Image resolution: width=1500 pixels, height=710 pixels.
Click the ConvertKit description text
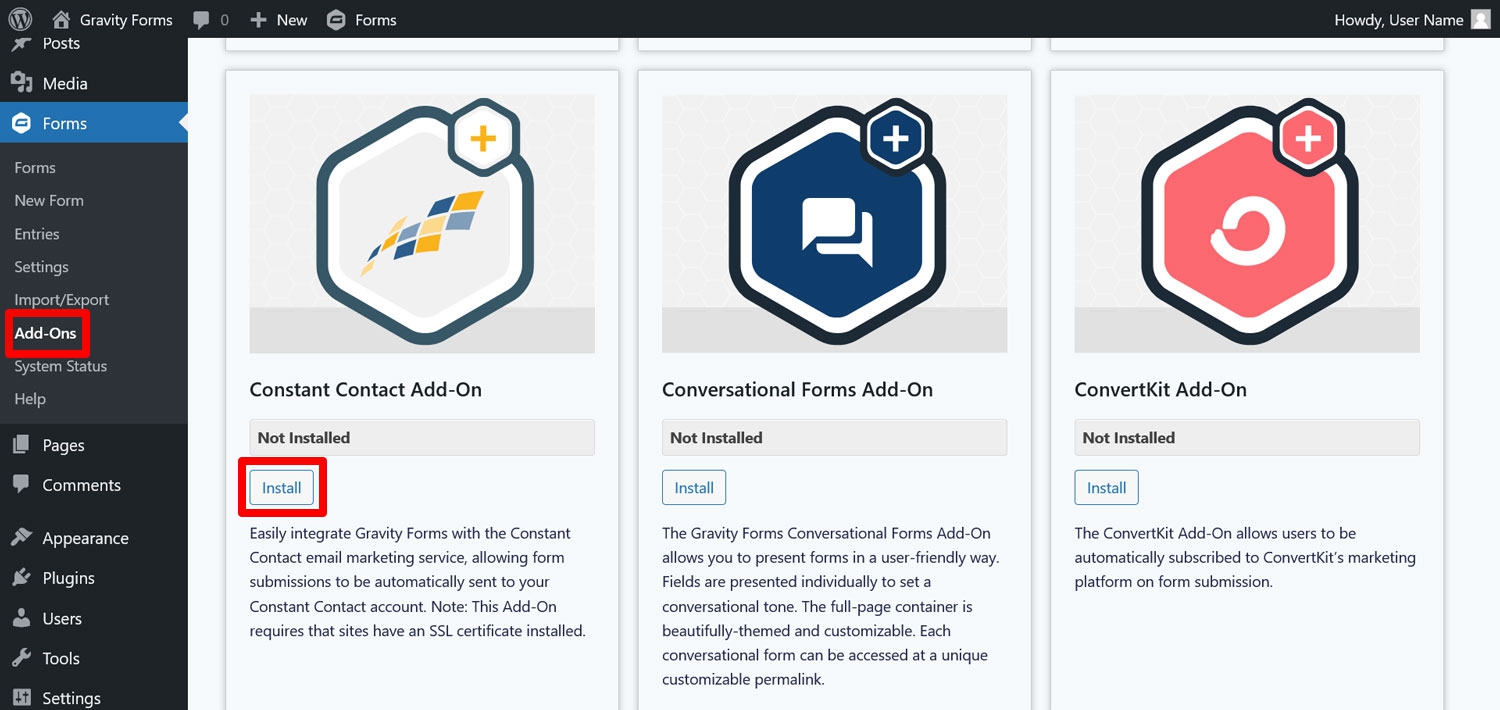1245,557
